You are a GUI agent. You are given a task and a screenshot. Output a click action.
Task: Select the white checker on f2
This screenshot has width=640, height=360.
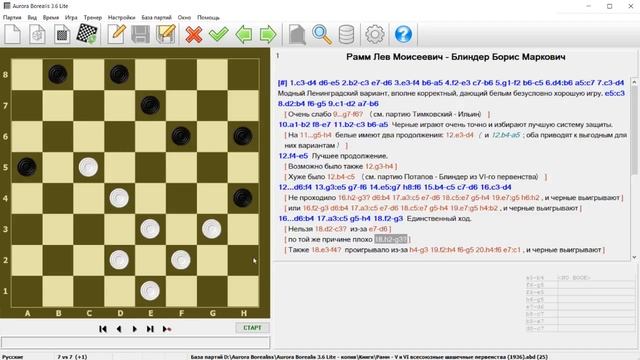point(181,260)
